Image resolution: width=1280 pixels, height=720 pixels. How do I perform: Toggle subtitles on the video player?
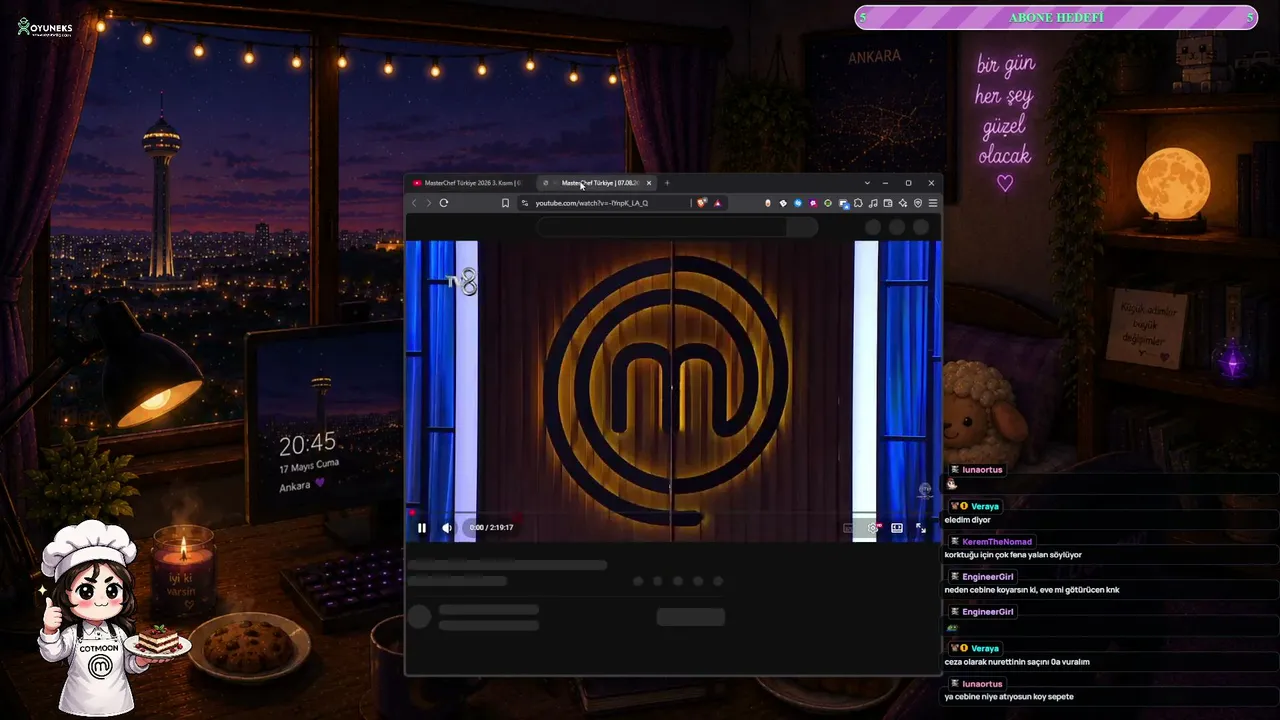pyautogui.click(x=849, y=528)
